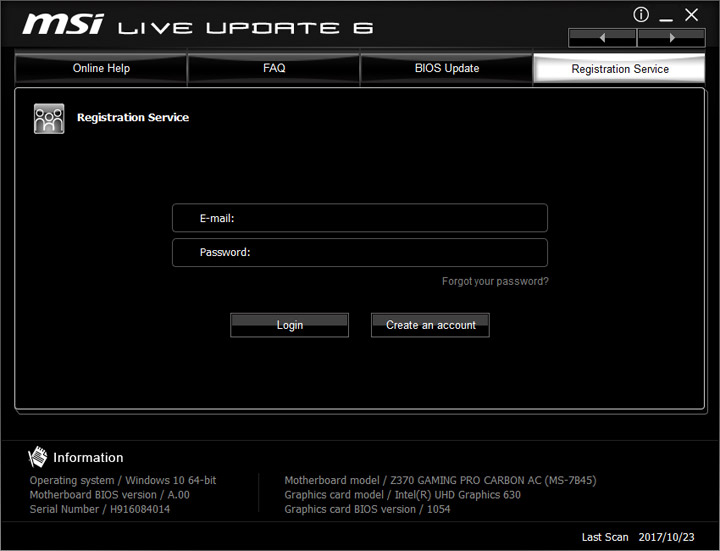Click Motherboard BIOS version A.00 text
720x551 pixels.
[109, 495]
